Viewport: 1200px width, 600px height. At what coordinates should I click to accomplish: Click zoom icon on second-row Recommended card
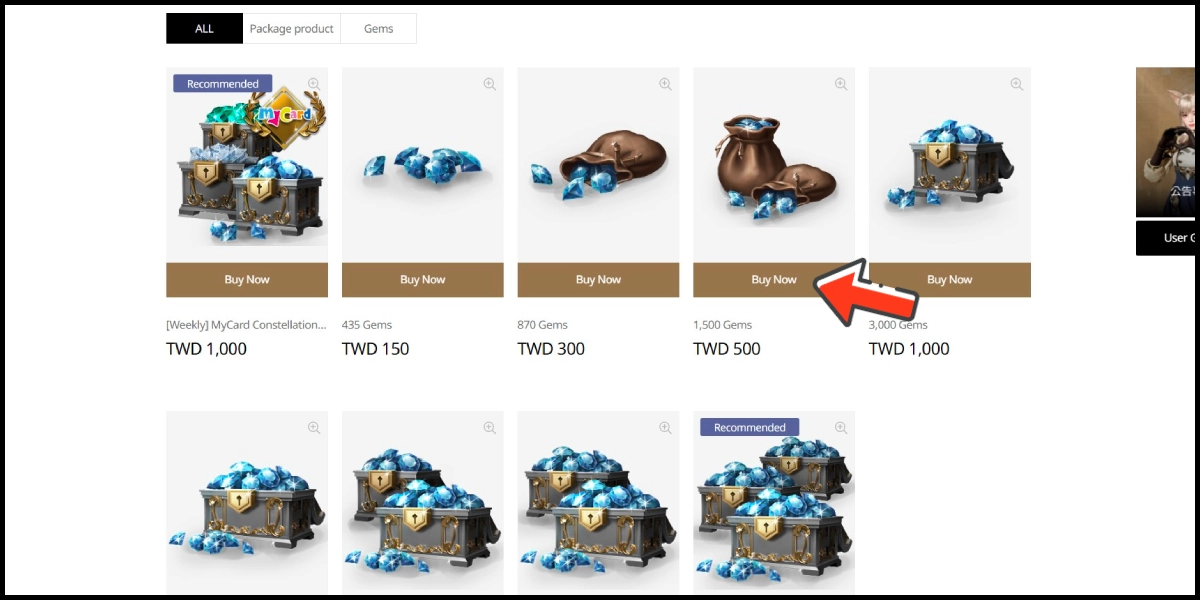[841, 427]
